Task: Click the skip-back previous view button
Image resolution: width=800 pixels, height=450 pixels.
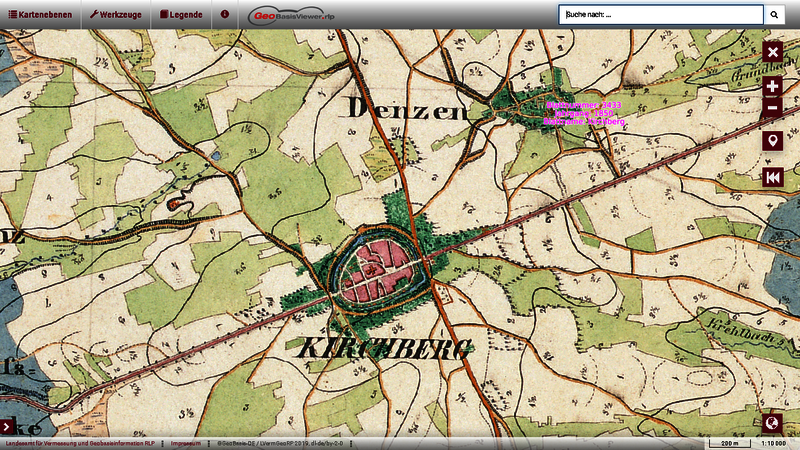Action: click(x=772, y=178)
